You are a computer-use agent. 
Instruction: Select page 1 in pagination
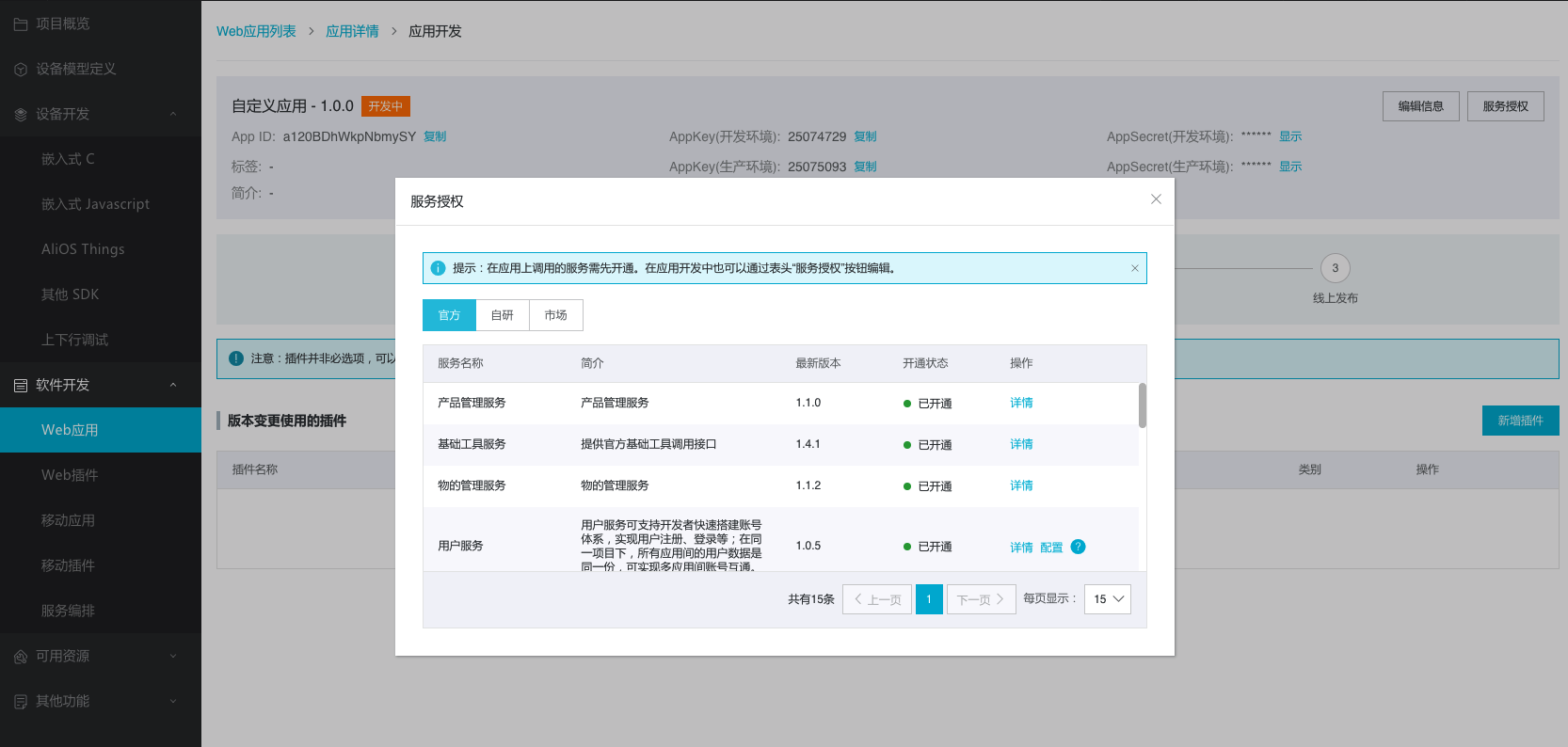pos(929,599)
